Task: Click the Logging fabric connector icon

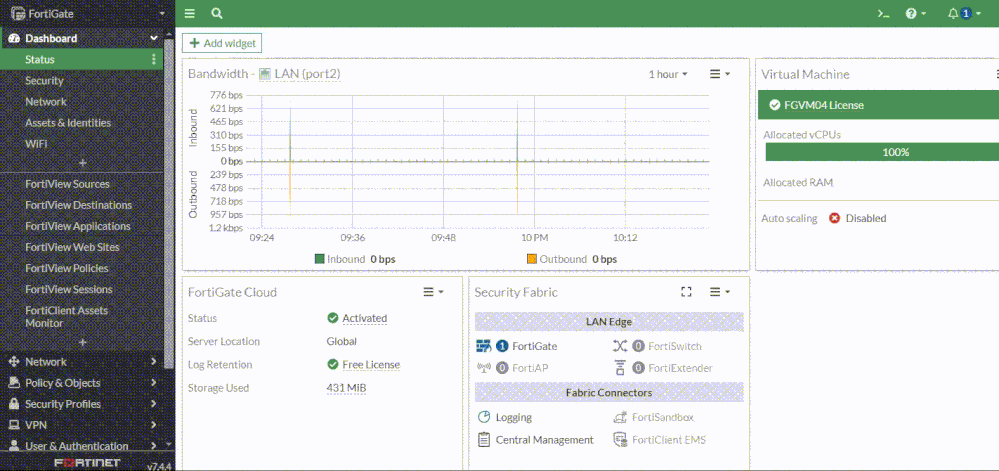Action: click(x=484, y=417)
